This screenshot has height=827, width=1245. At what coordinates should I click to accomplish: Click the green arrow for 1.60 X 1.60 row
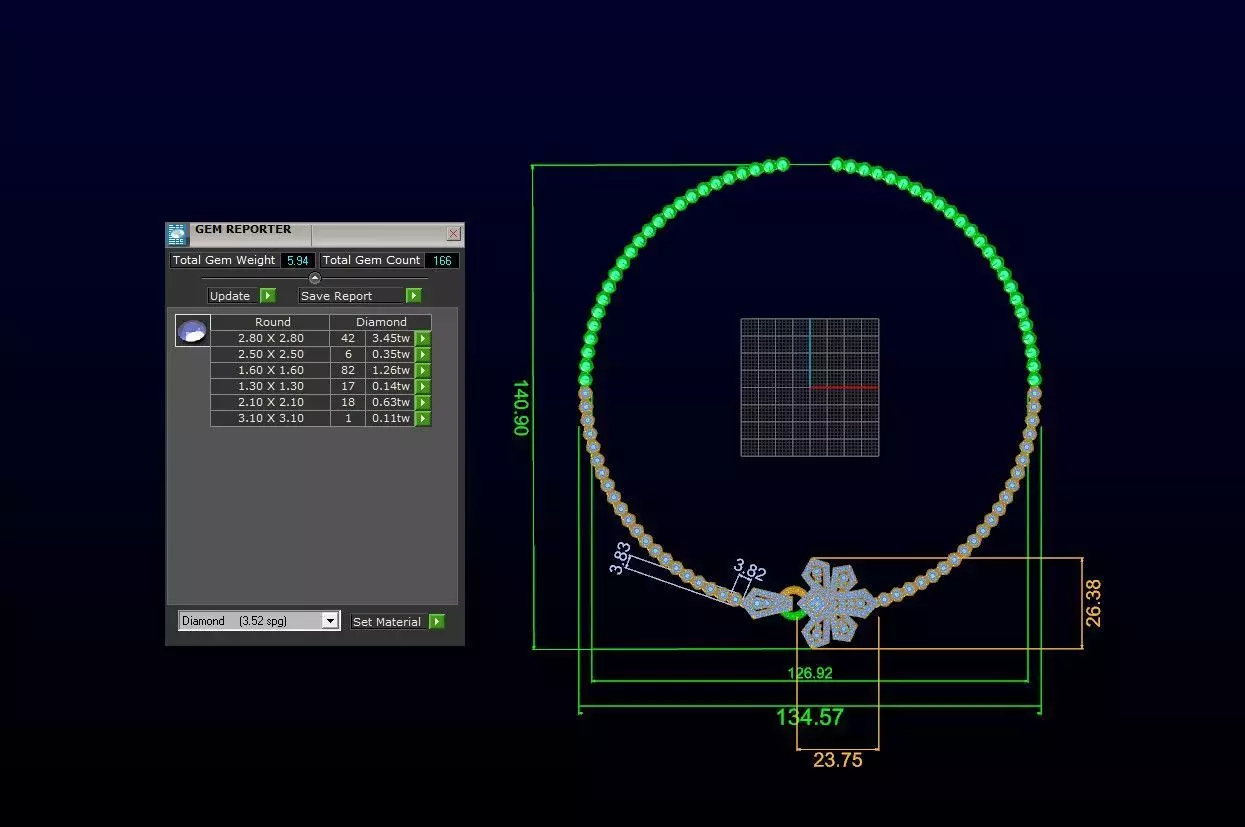[x=423, y=371]
